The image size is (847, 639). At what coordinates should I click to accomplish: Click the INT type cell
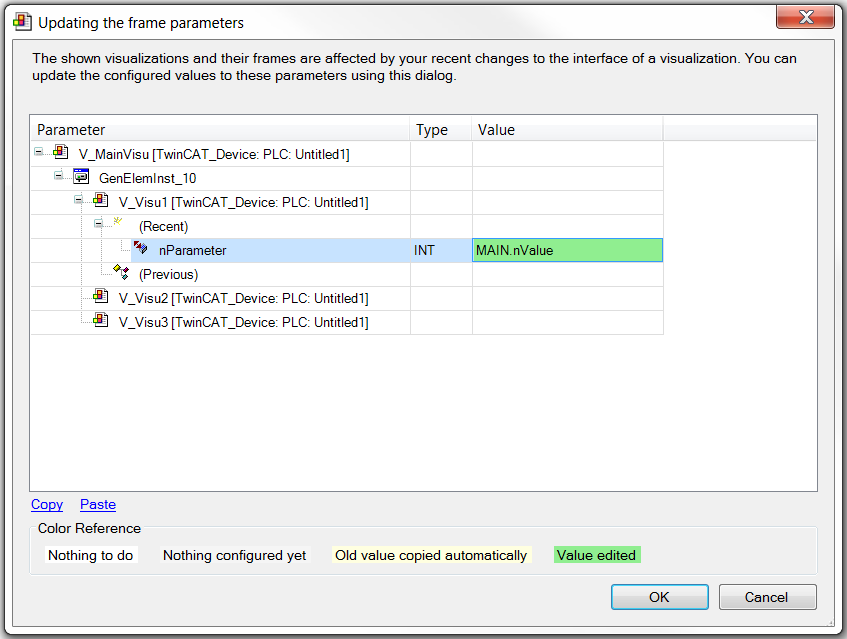441,251
